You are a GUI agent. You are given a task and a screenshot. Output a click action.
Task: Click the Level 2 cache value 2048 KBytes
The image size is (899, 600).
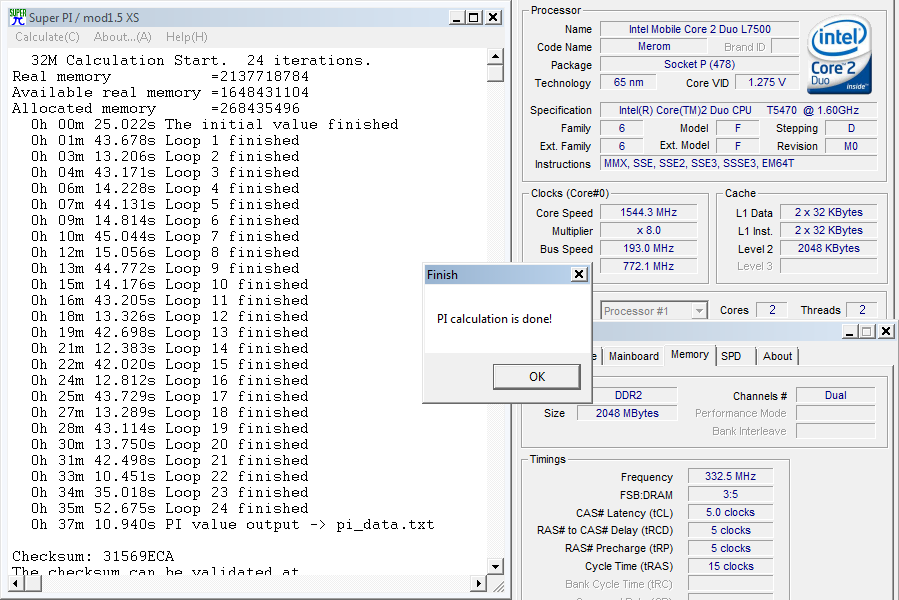point(828,248)
